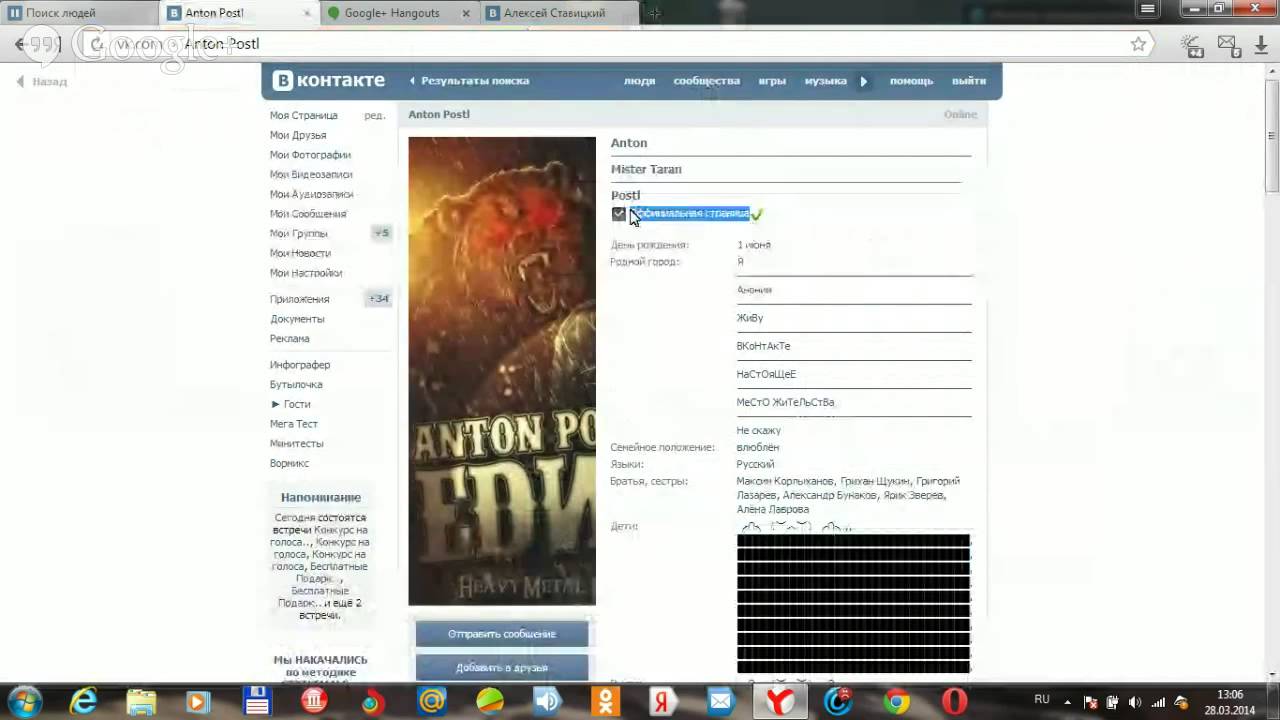Open Мои Видеозаписи in sidebar

tap(311, 175)
